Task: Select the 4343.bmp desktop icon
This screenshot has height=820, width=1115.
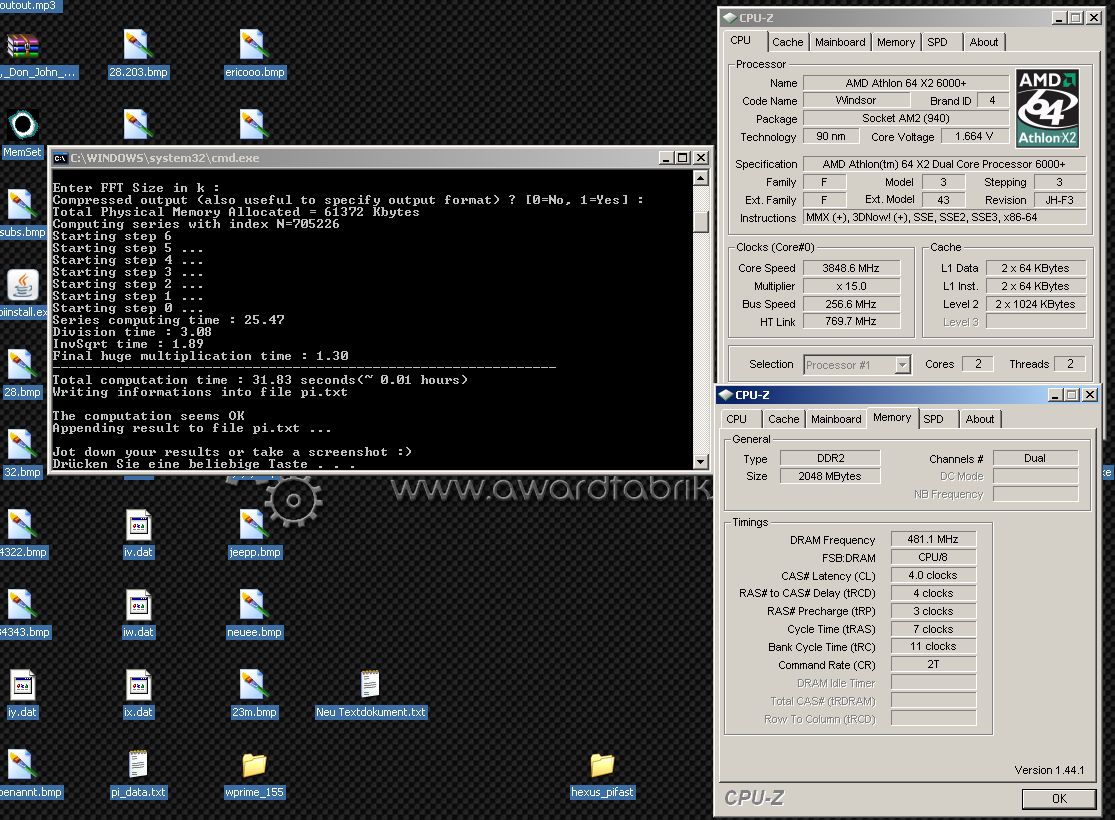Action: 25,614
